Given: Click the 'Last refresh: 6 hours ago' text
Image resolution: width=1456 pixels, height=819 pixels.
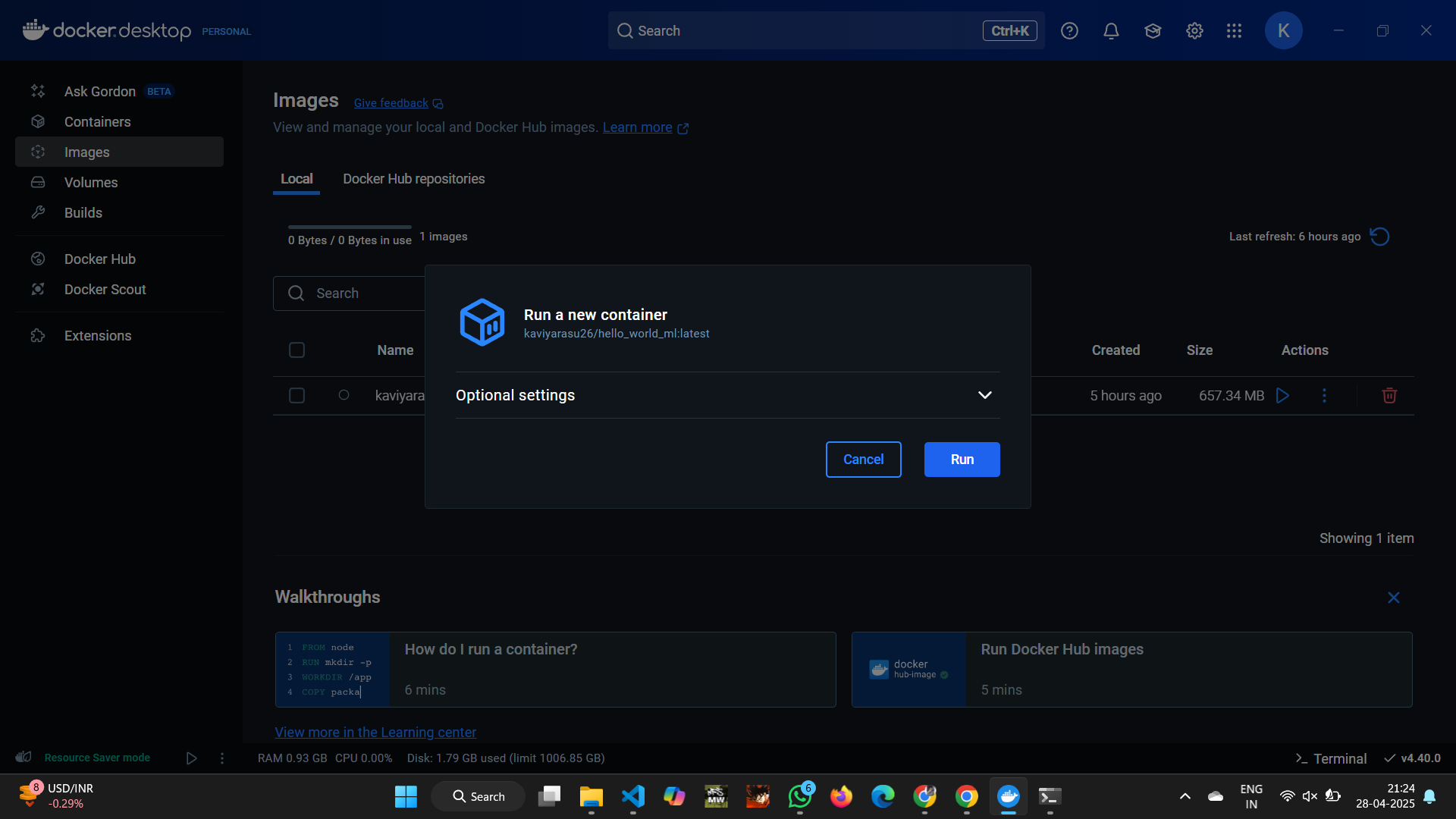Looking at the screenshot, I should click(x=1294, y=237).
